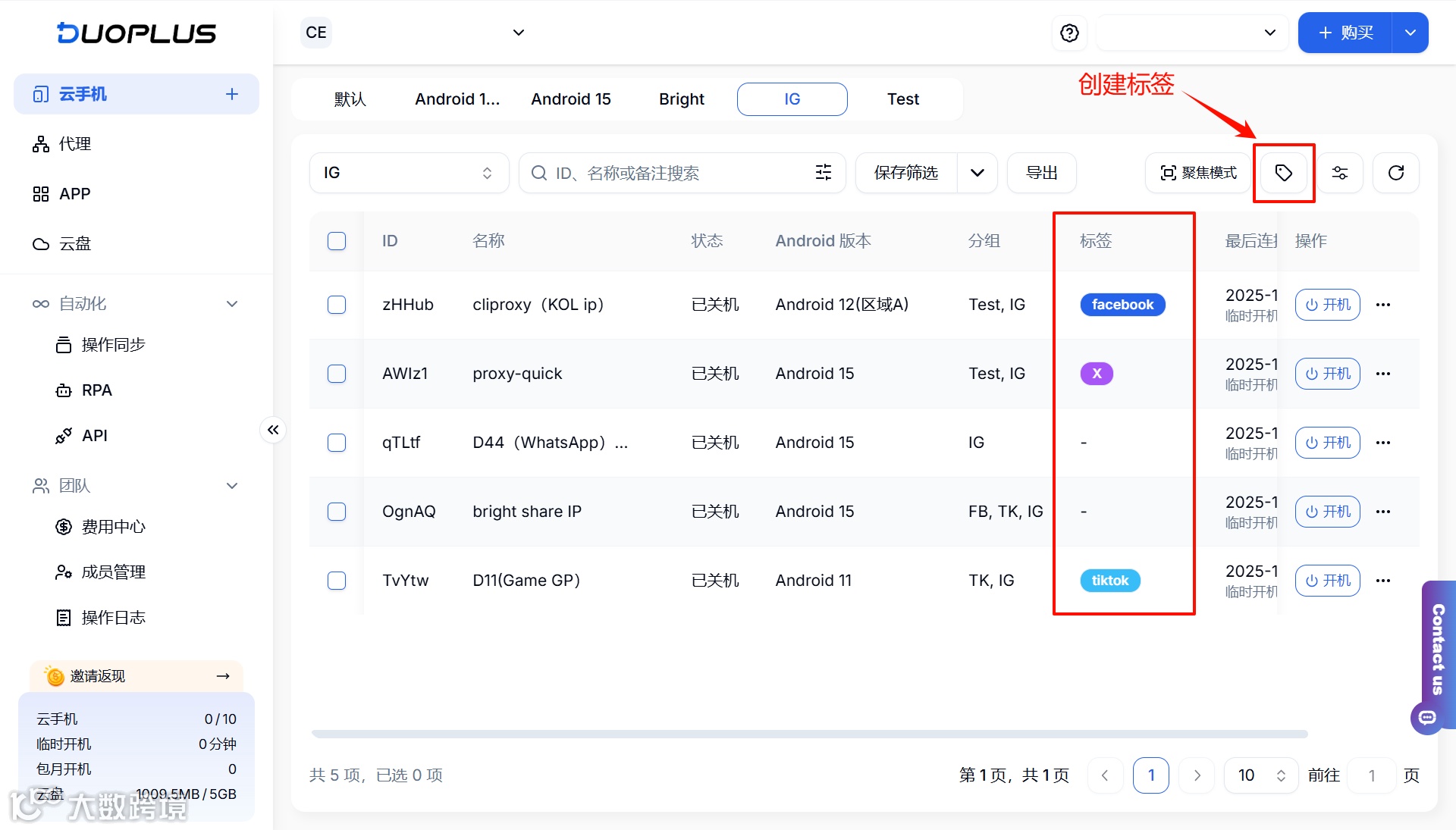The height and width of the screenshot is (830, 1456).
Task: Click the create tag icon button
Action: [1283, 173]
